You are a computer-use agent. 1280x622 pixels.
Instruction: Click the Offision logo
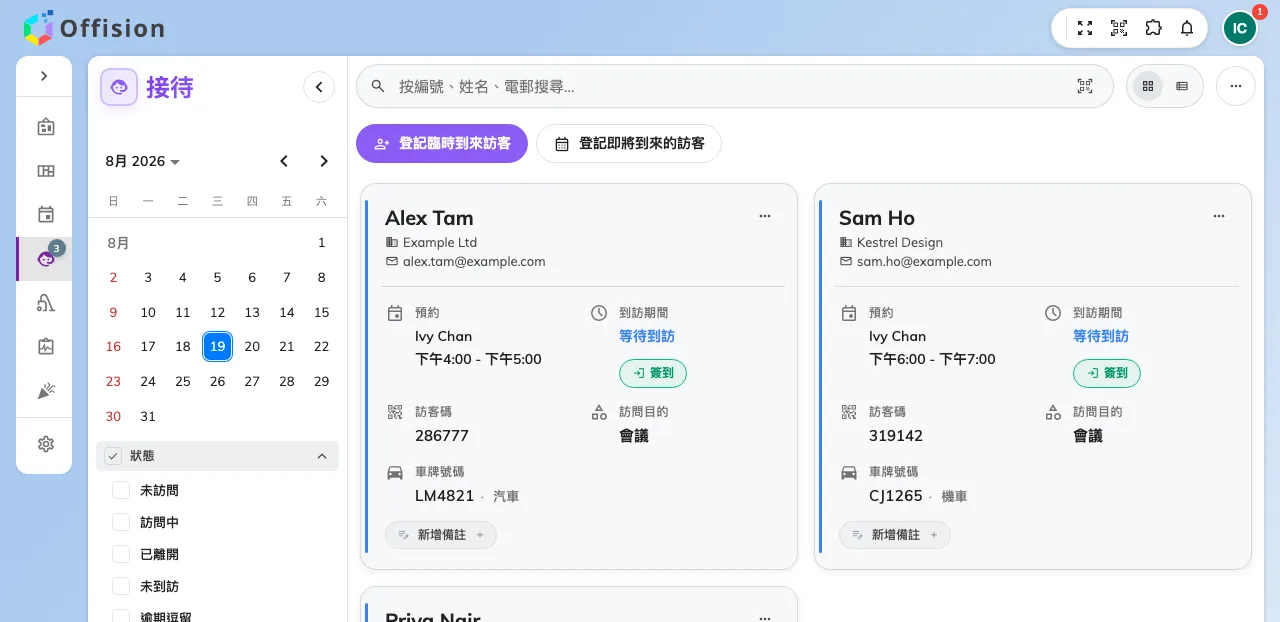94,28
